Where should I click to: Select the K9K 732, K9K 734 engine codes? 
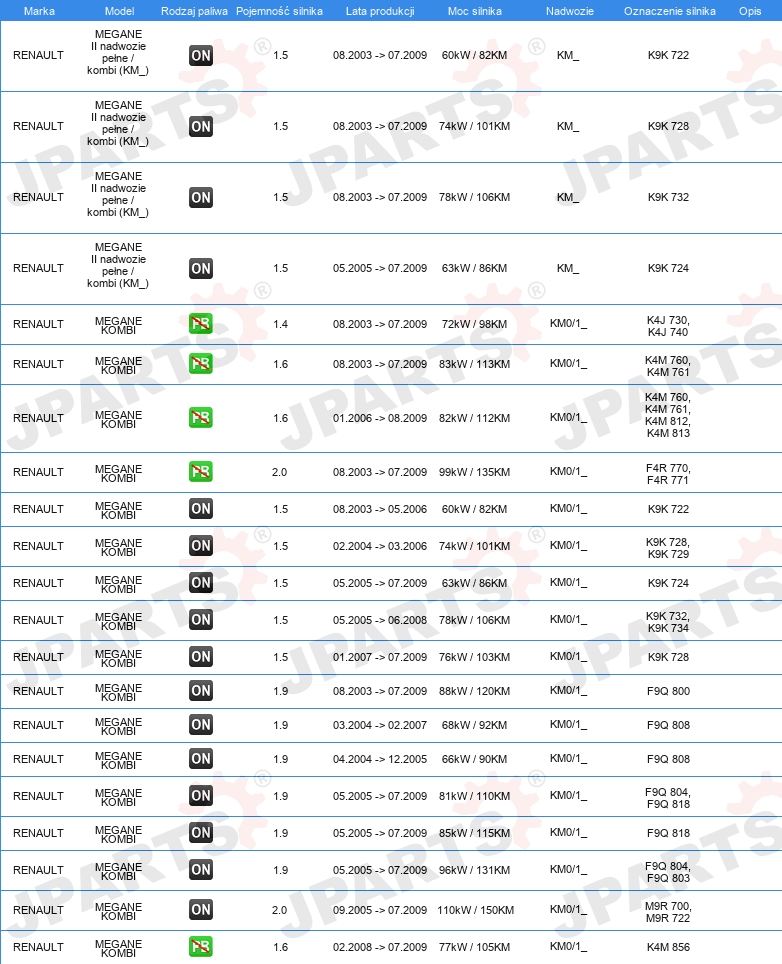[x=668, y=622]
